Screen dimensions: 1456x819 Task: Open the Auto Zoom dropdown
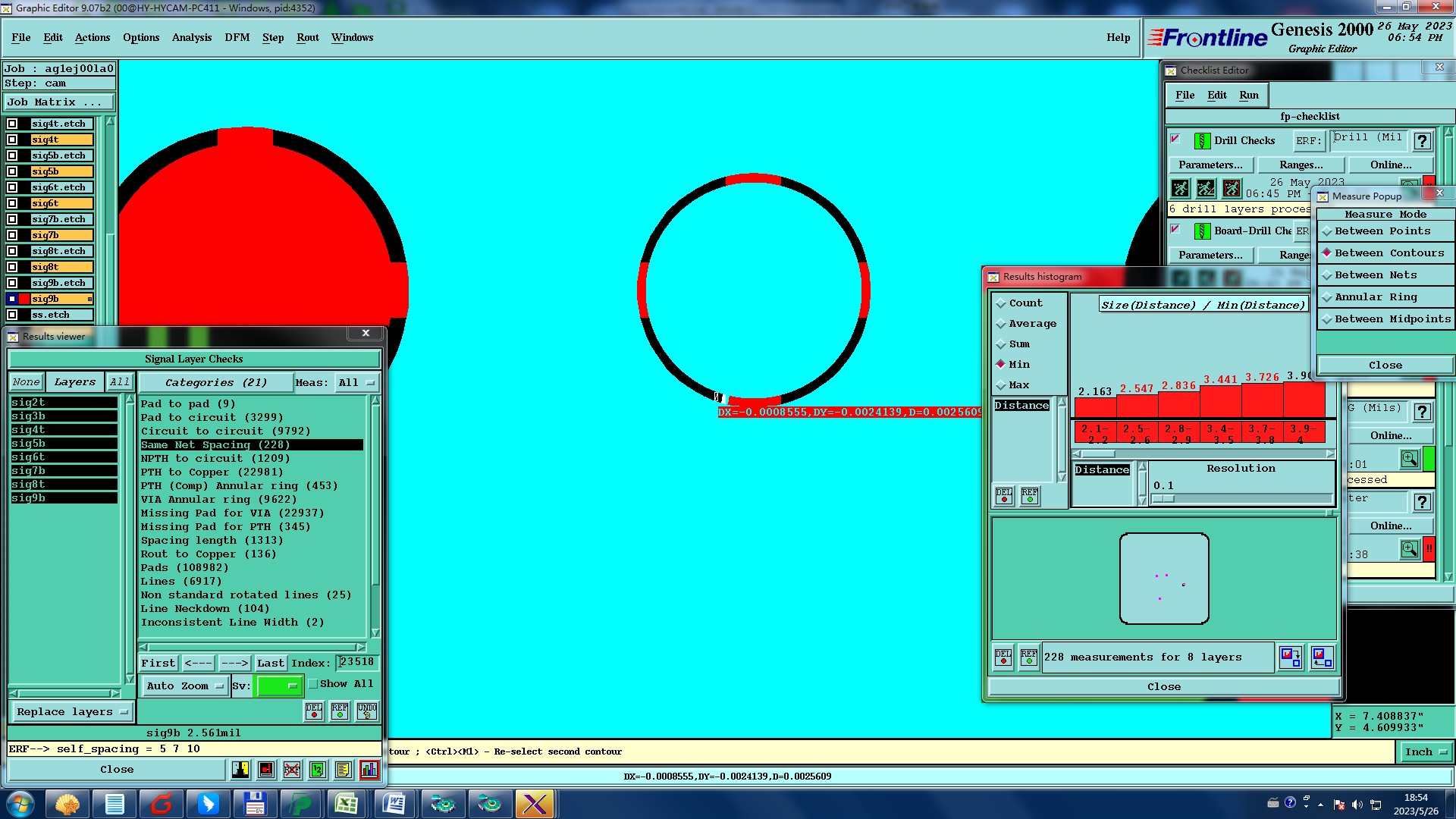[x=185, y=686]
